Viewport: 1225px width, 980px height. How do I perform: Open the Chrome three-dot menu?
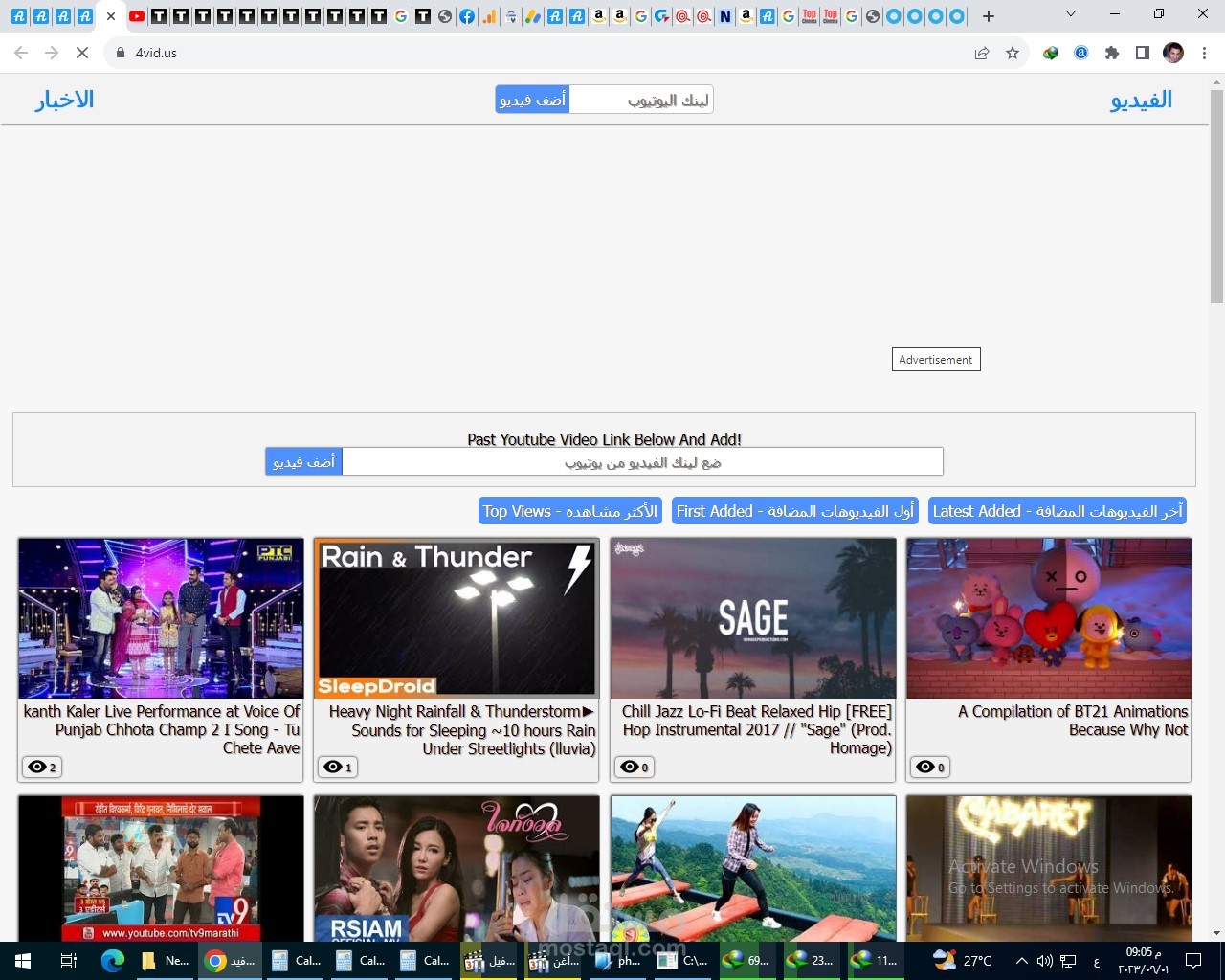pos(1204,53)
